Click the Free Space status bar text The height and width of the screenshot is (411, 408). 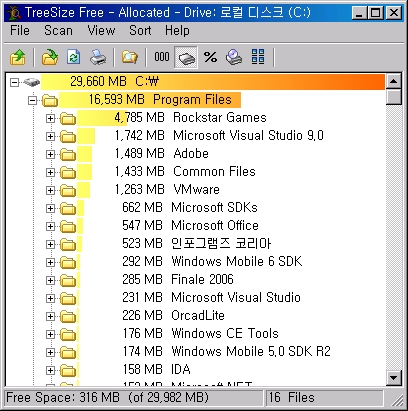click(107, 398)
